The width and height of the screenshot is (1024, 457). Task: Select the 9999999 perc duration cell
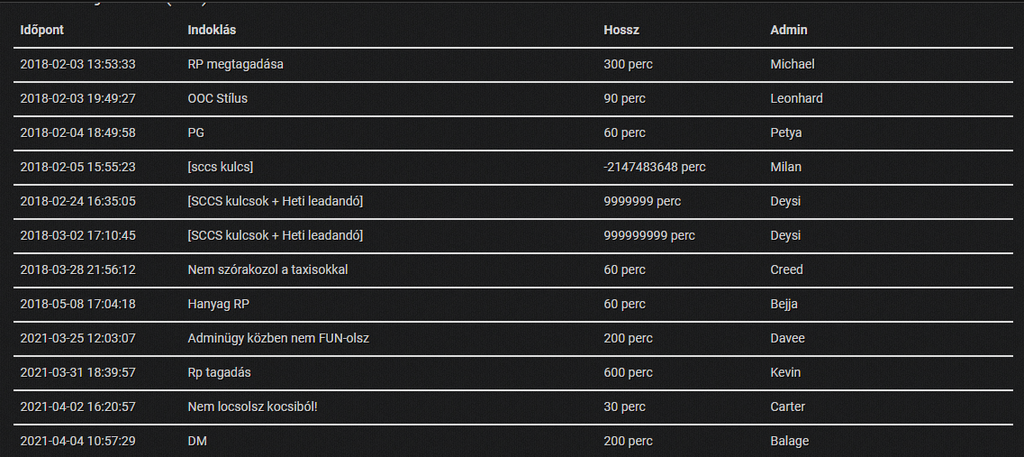tap(642, 201)
